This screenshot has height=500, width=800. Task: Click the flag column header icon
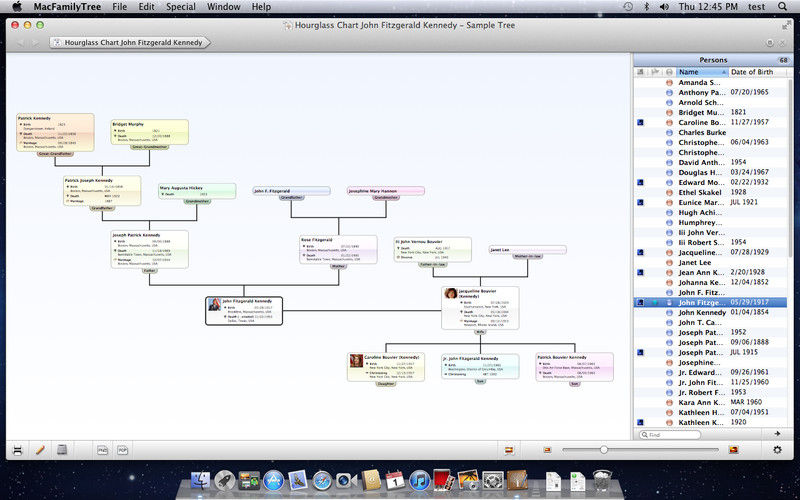pyautogui.click(x=655, y=72)
